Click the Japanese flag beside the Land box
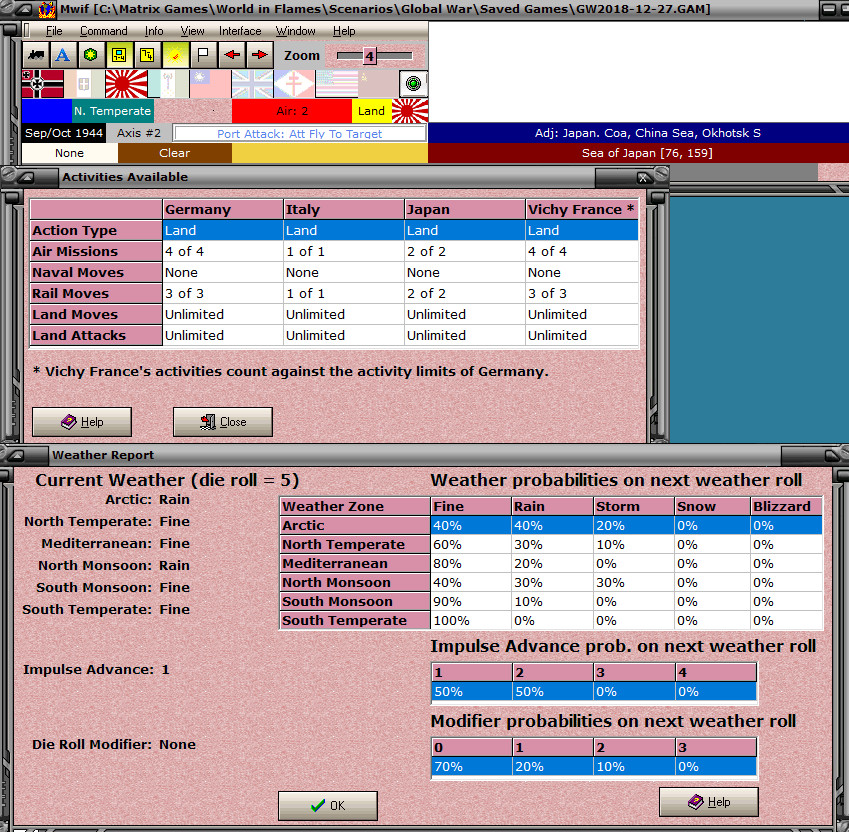The width and height of the screenshot is (849, 832). [x=410, y=111]
